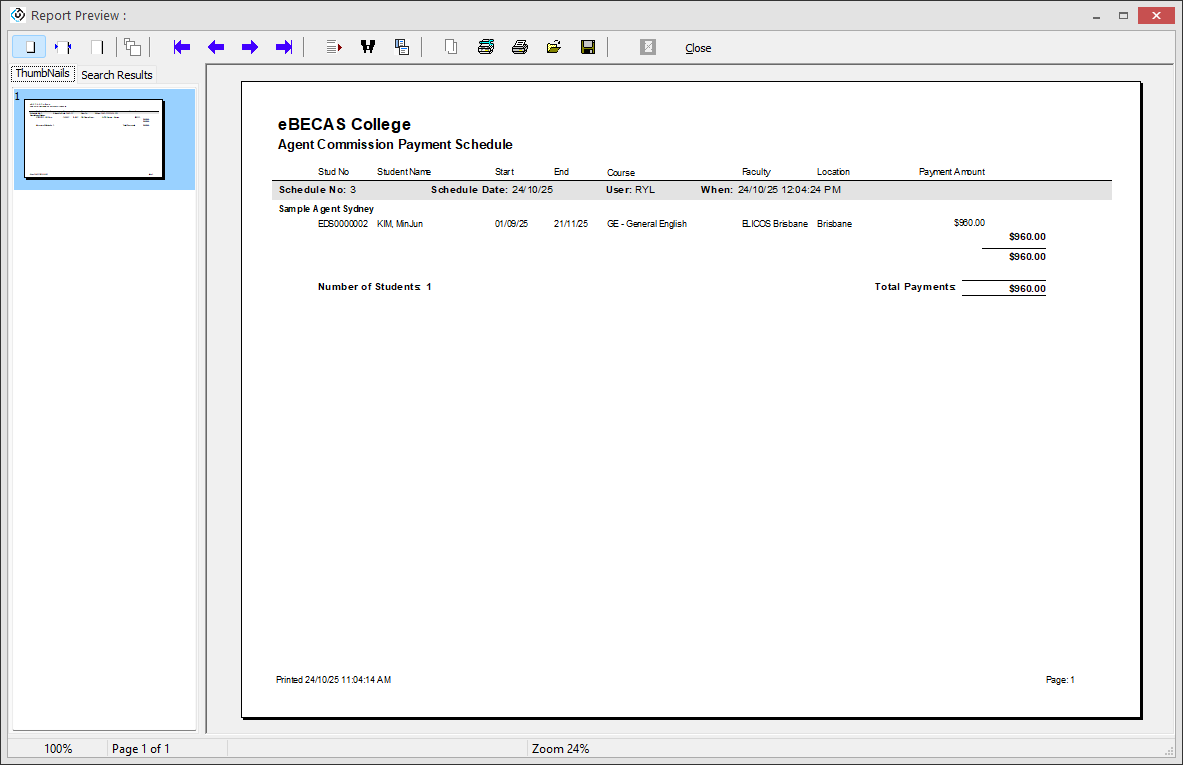Click the greyed-out cancel icon beside Close
Screen dimensions: 1183x765
pyautogui.click(x=648, y=47)
